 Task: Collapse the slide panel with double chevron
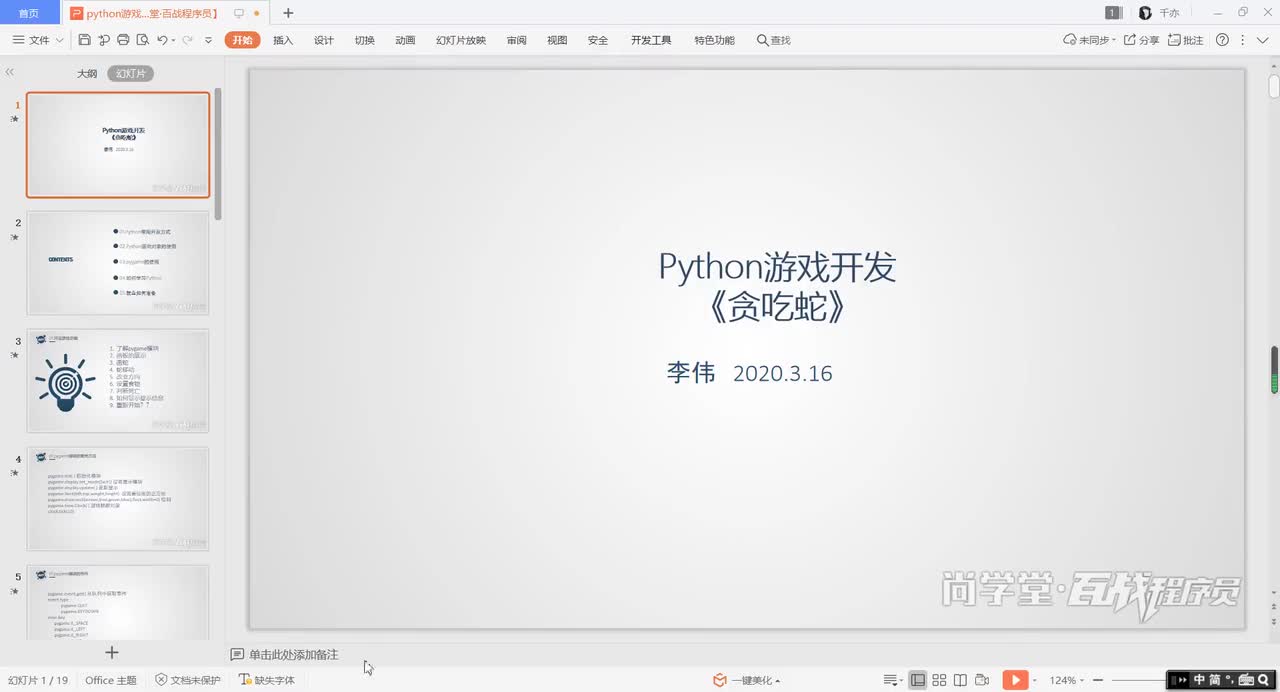point(10,72)
